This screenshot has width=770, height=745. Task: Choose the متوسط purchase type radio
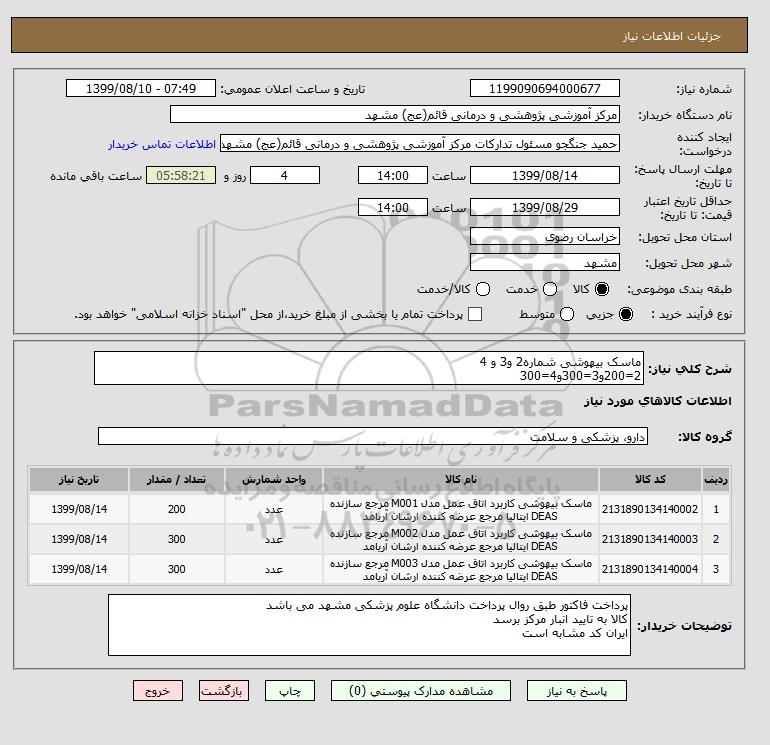567,314
